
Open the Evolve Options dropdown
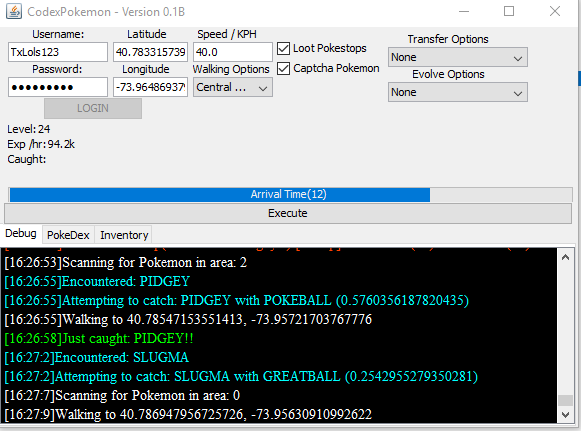(458, 92)
